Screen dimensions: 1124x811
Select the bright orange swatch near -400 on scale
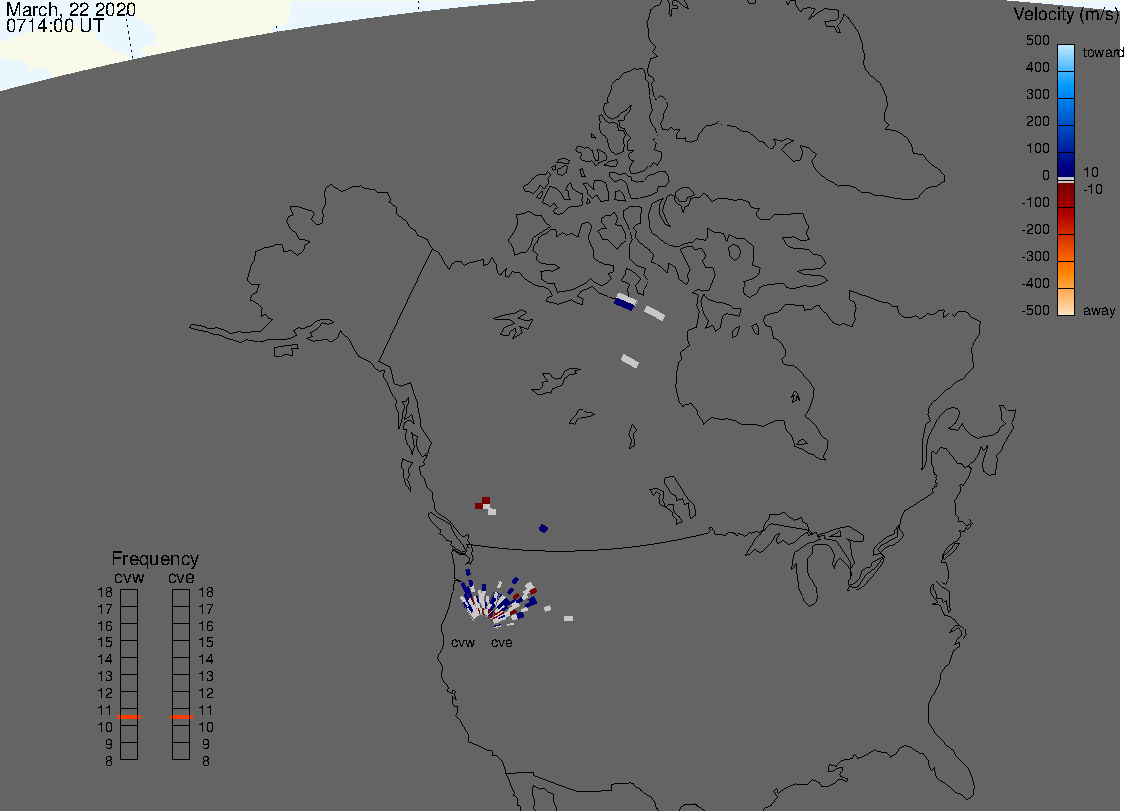pos(1066,275)
